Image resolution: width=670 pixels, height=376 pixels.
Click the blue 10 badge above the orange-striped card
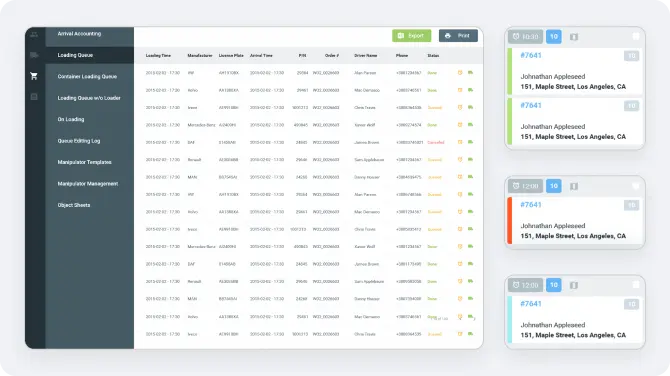[x=554, y=186]
